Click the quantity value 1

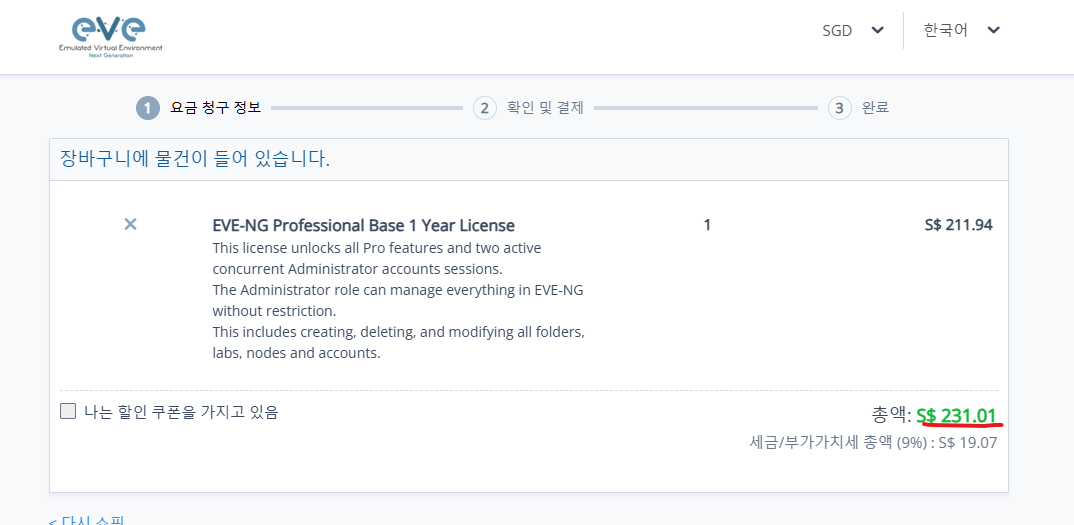click(x=707, y=225)
